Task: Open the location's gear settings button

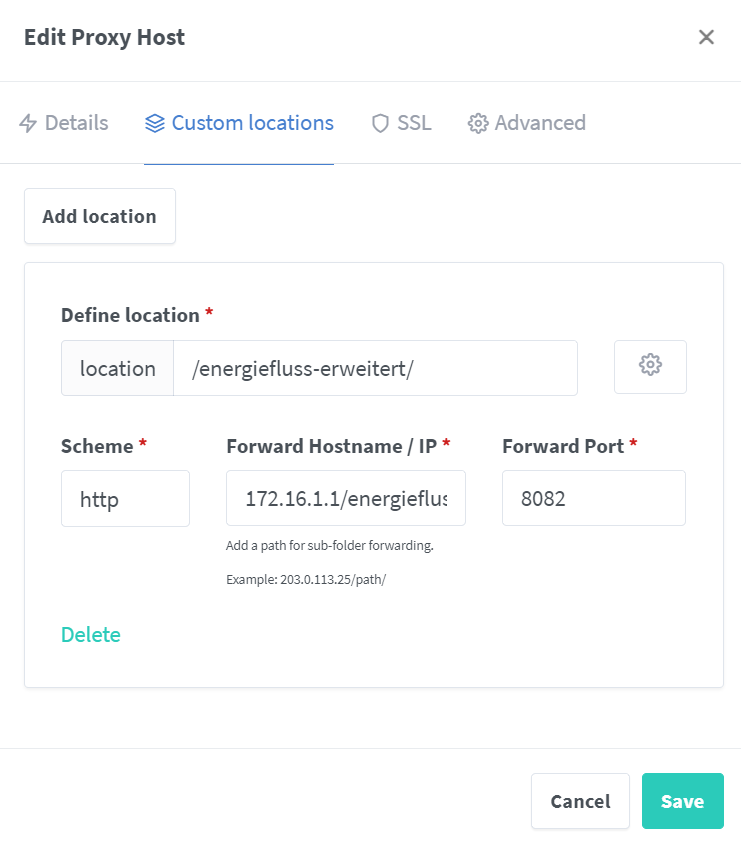Action: [650, 367]
